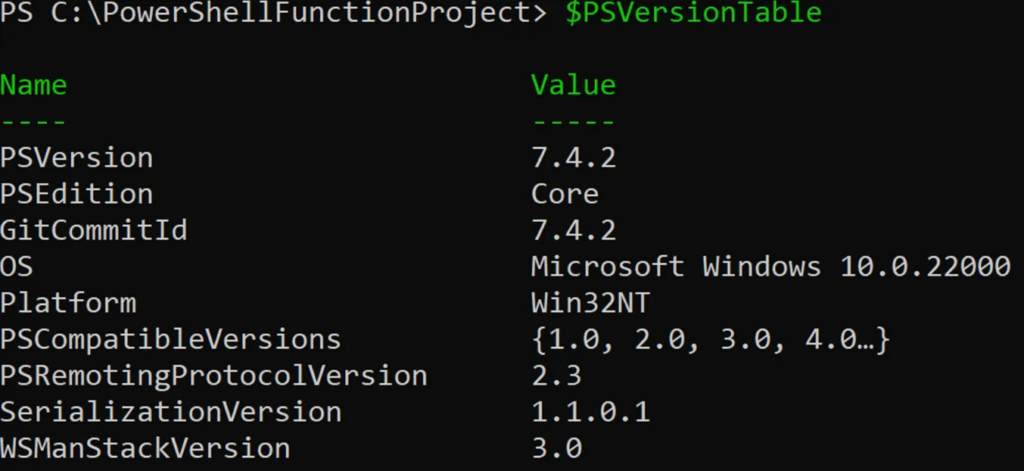Click the WSManStackVersion value 3.0

[x=556, y=449]
